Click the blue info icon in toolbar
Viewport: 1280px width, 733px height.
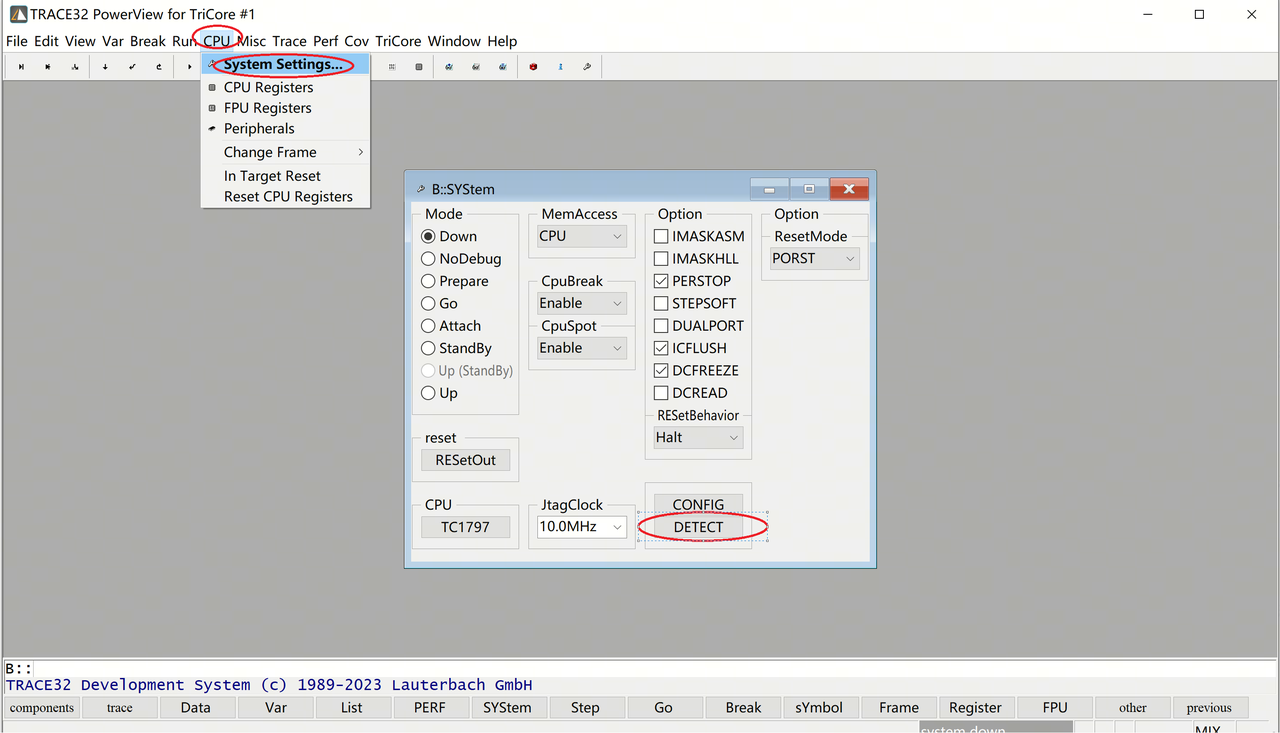pyautogui.click(x=561, y=67)
